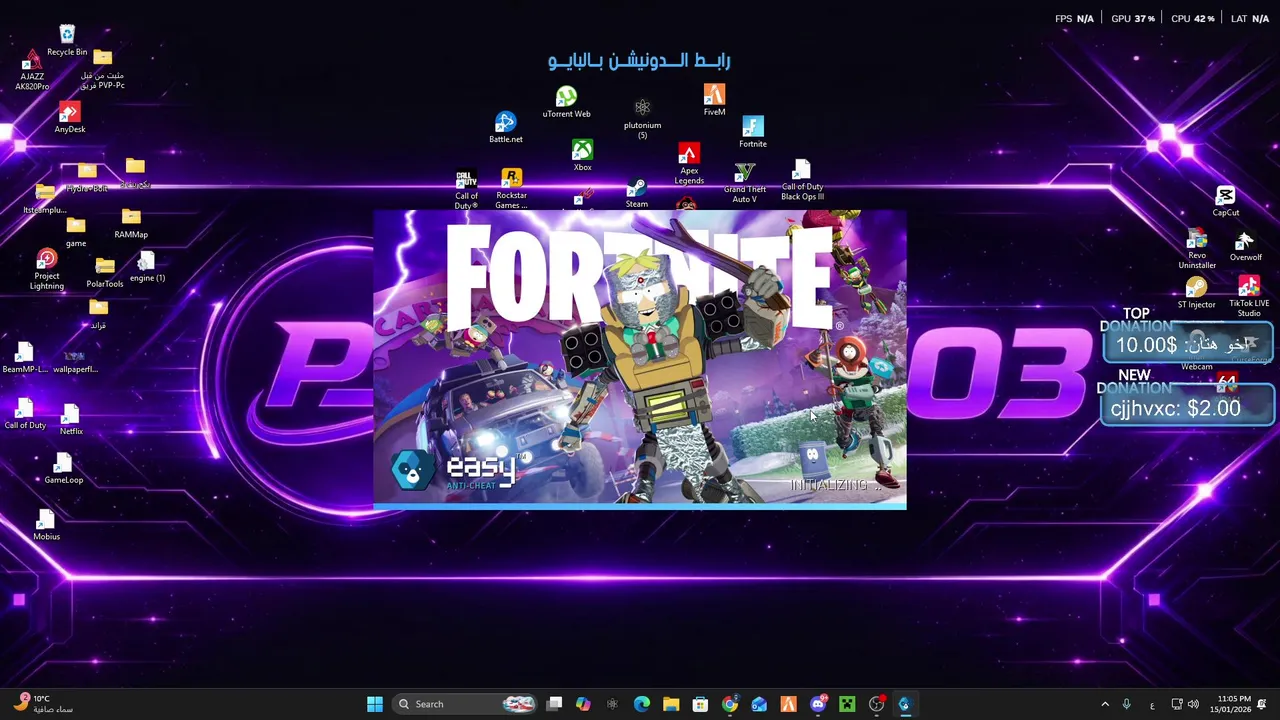Open the Windows Start menu
The height and width of the screenshot is (720, 1280).
375,704
